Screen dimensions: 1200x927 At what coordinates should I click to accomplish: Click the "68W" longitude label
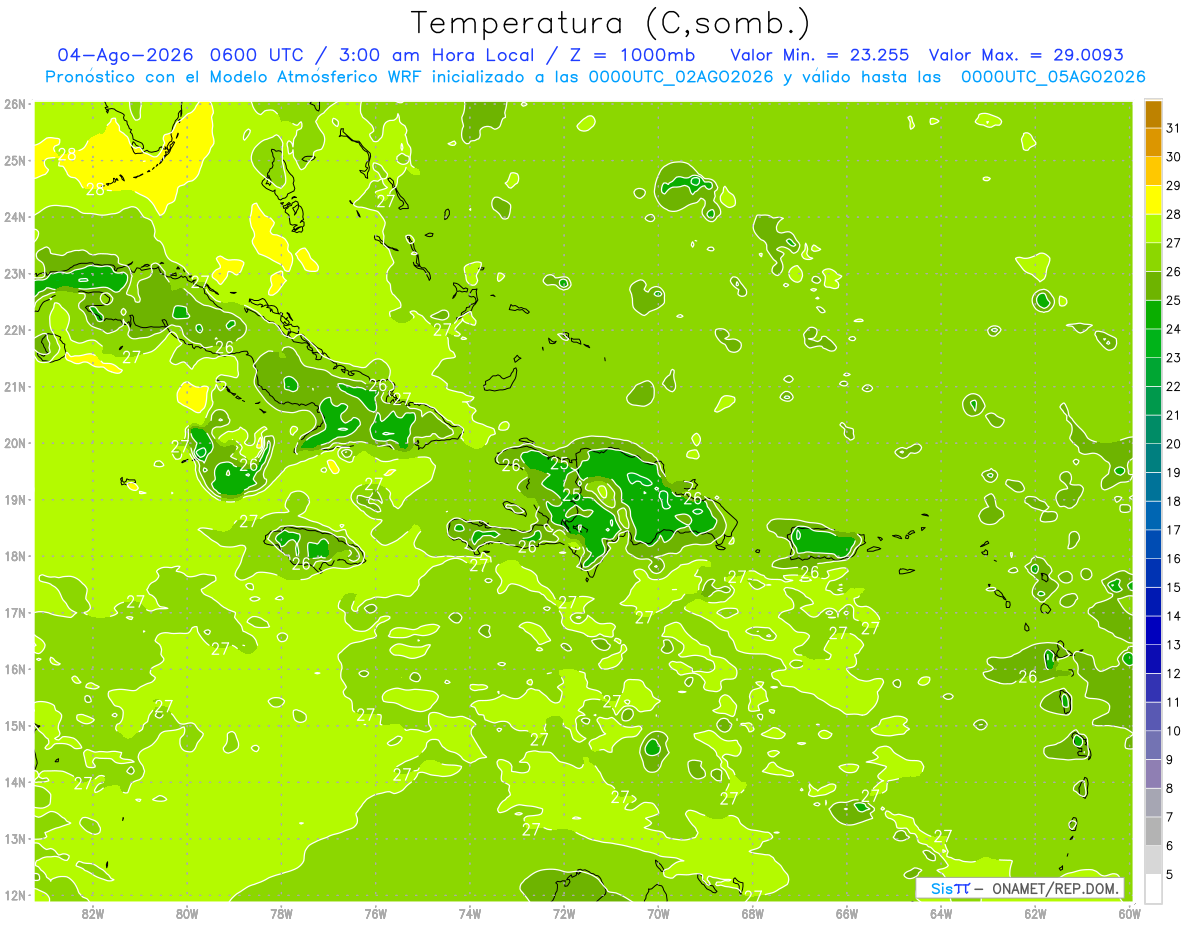click(x=752, y=913)
